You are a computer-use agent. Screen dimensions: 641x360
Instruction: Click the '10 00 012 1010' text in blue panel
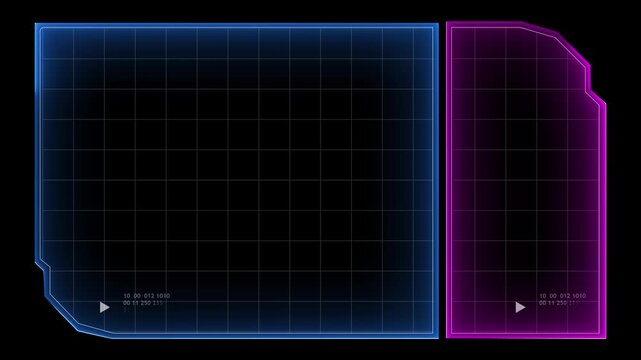click(146, 296)
